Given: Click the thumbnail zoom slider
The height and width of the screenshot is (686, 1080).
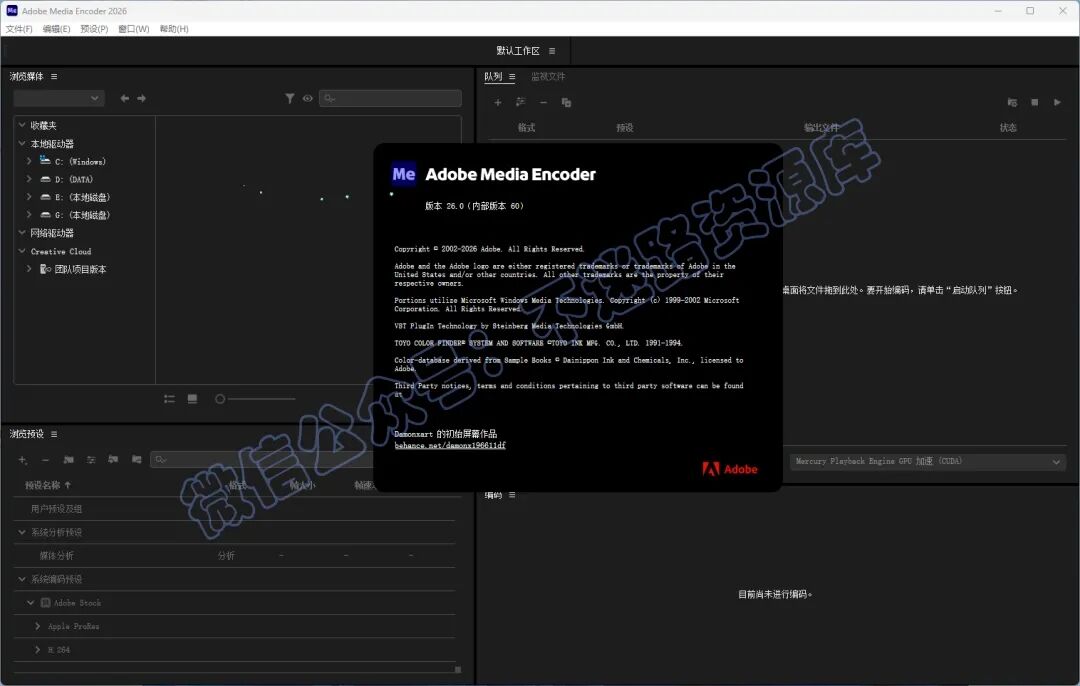Looking at the screenshot, I should (x=256, y=399).
